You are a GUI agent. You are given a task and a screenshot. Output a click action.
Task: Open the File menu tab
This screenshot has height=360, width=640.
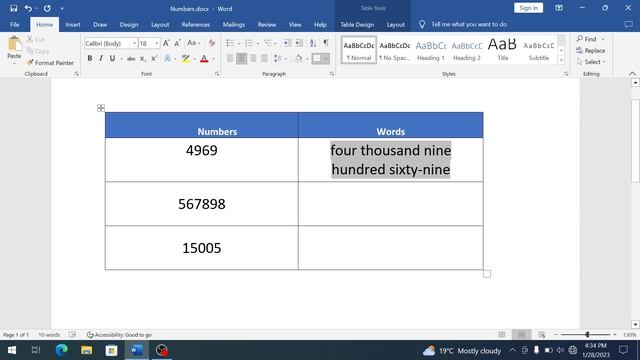15,24
